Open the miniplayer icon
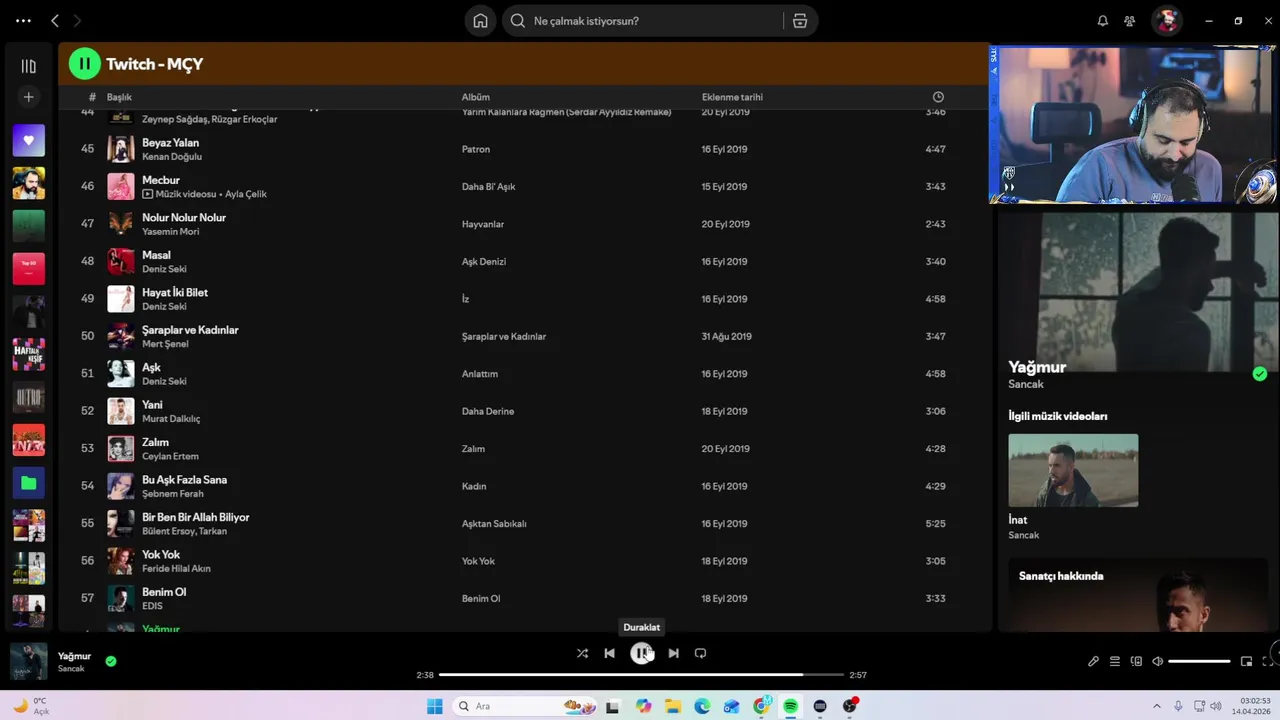This screenshot has width=1280, height=720. click(x=1246, y=661)
